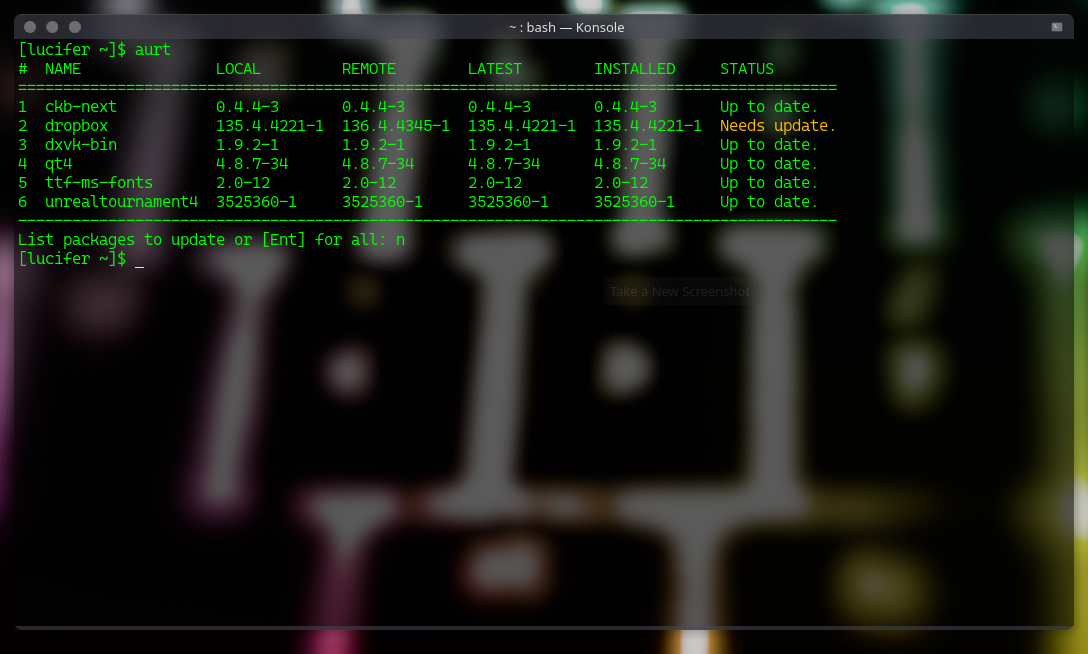Click the 'List packages to update or [Ent] for all: n' line
This screenshot has height=654, width=1088.
(x=211, y=240)
